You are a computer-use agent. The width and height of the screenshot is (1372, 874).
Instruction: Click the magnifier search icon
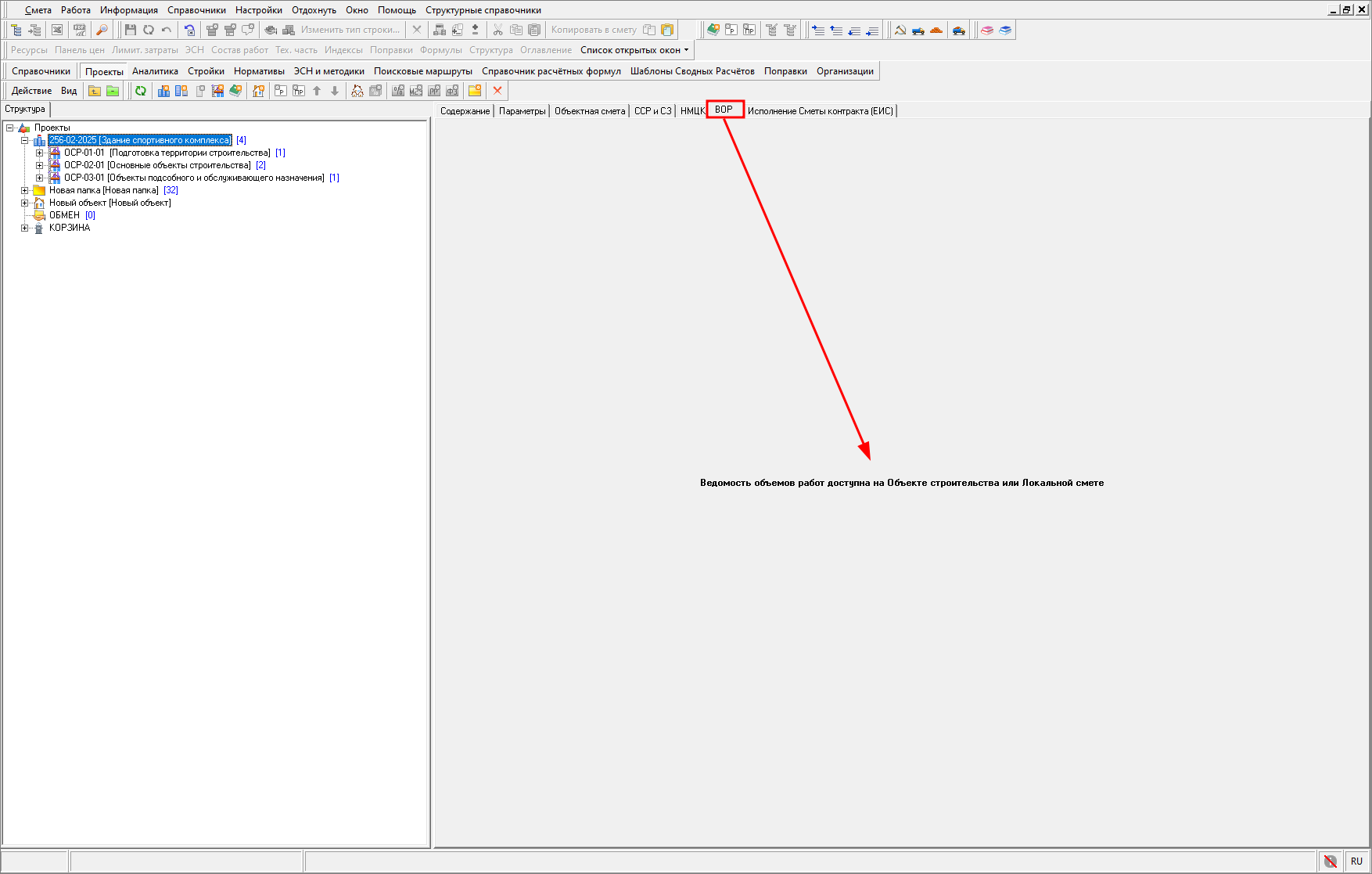point(102,30)
